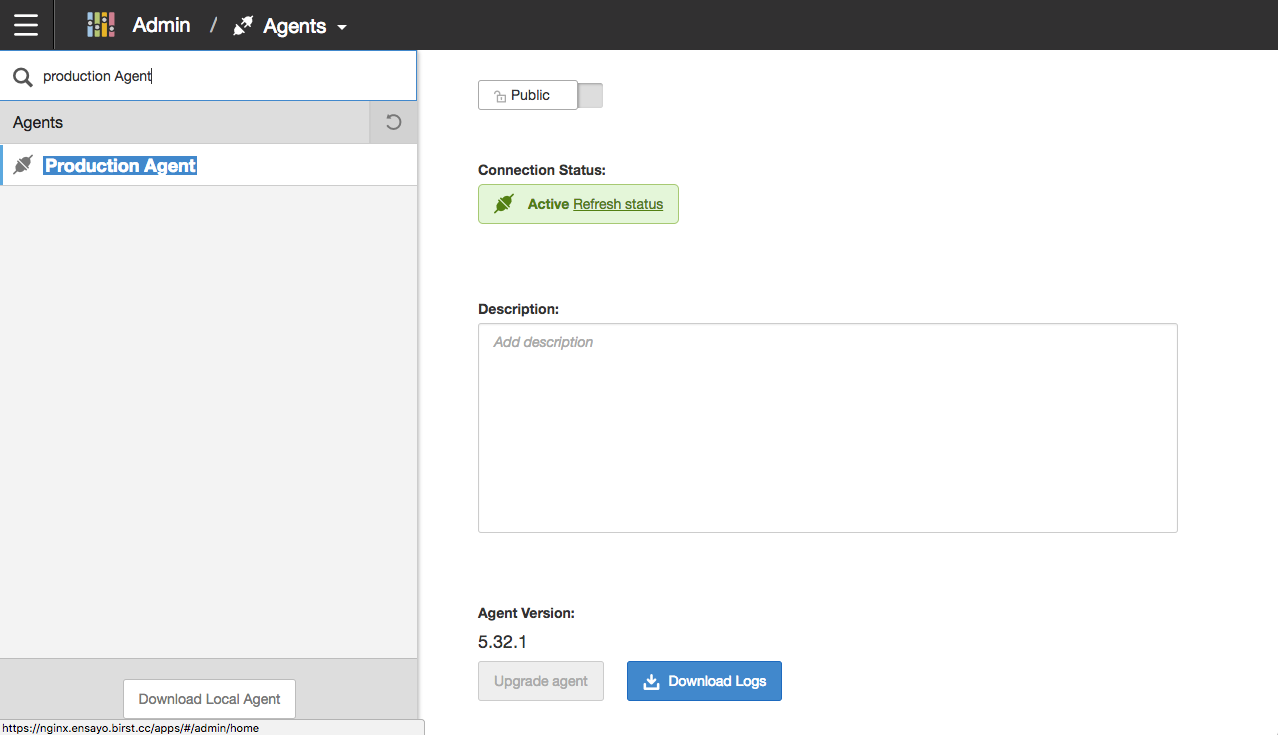Click the plug icon beside Production Agent
Viewport: 1278px width, 735px height.
pyautogui.click(x=24, y=165)
